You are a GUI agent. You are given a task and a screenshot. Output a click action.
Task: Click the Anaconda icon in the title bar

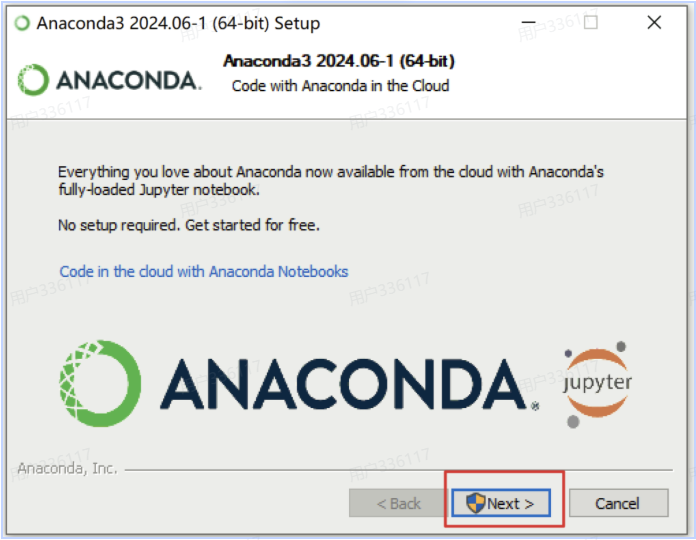tap(22, 23)
